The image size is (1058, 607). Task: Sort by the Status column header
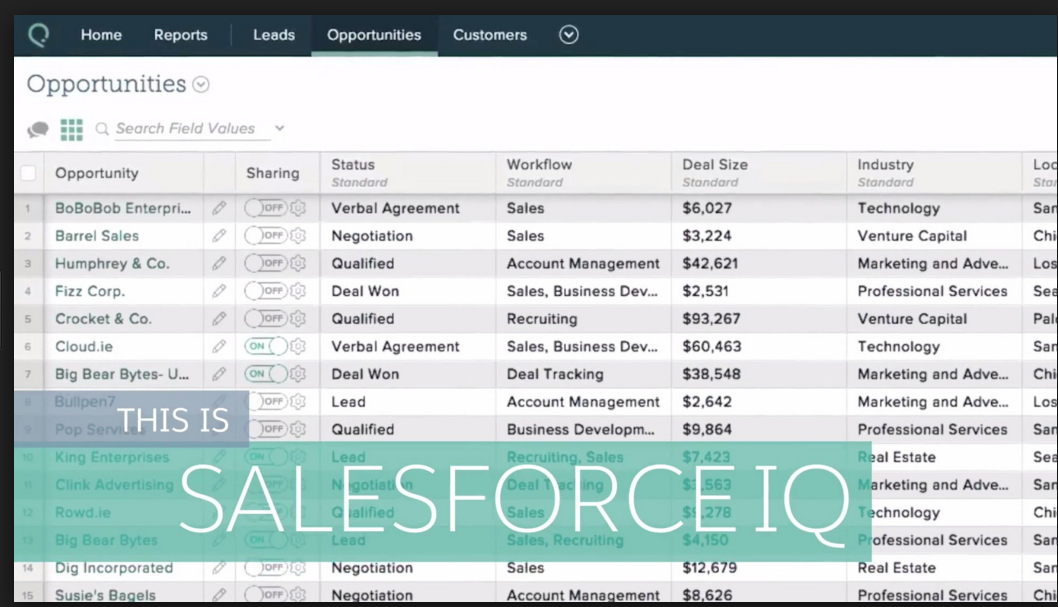pyautogui.click(x=408, y=173)
